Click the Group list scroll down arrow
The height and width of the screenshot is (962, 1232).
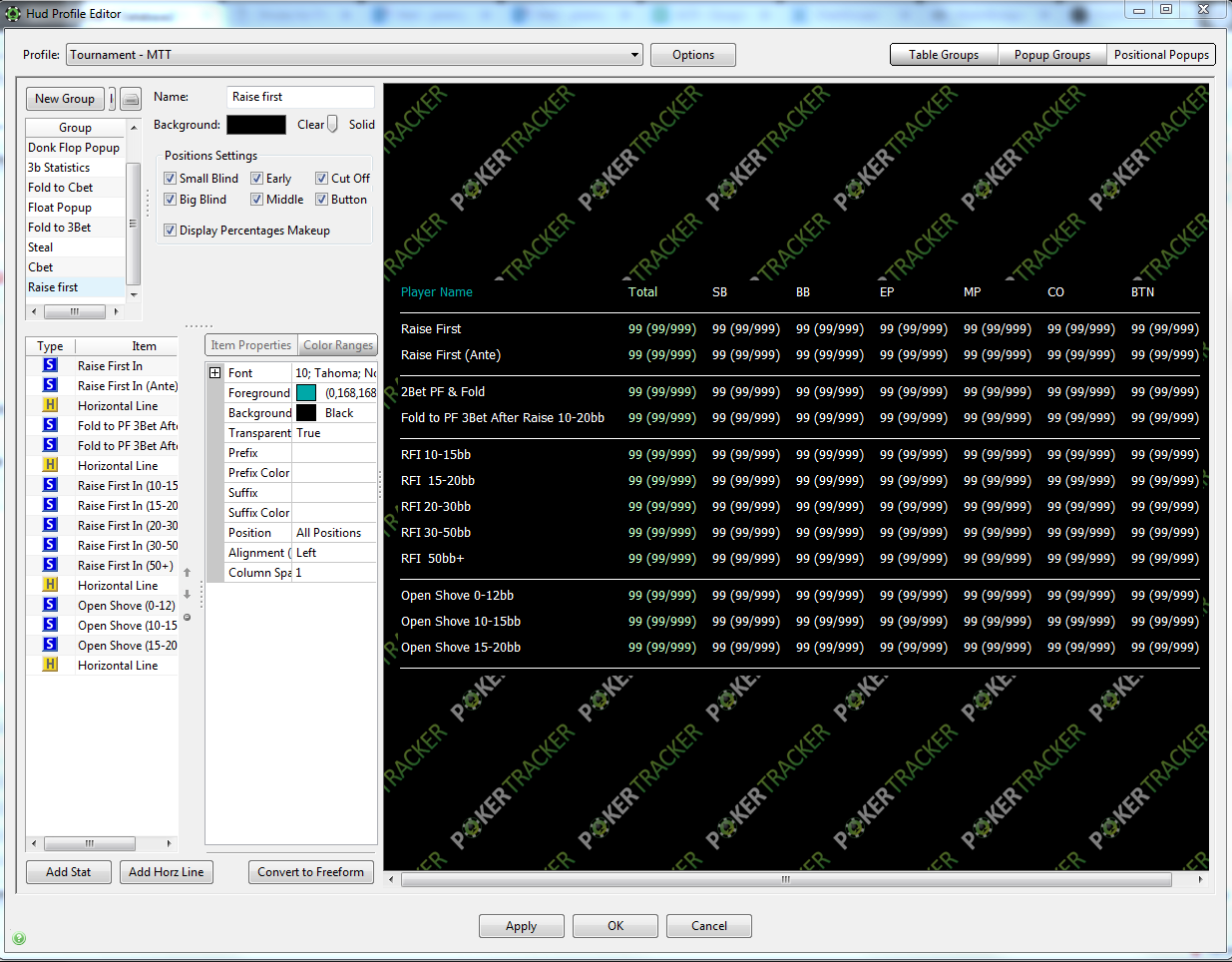134,295
